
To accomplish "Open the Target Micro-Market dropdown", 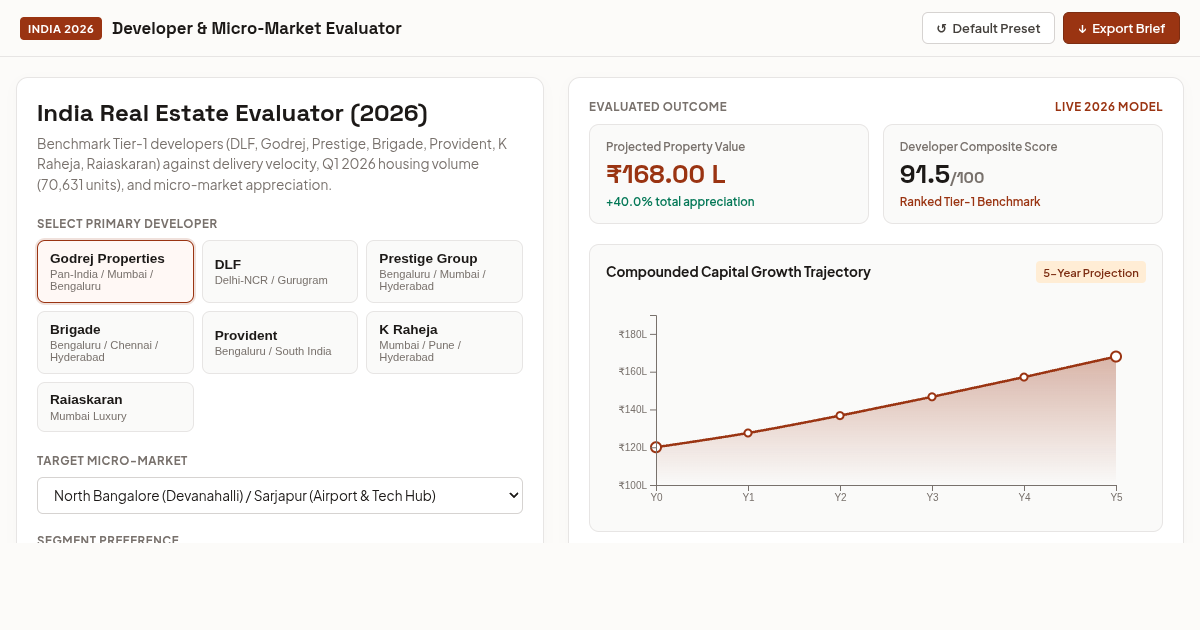I will click(x=280, y=495).
